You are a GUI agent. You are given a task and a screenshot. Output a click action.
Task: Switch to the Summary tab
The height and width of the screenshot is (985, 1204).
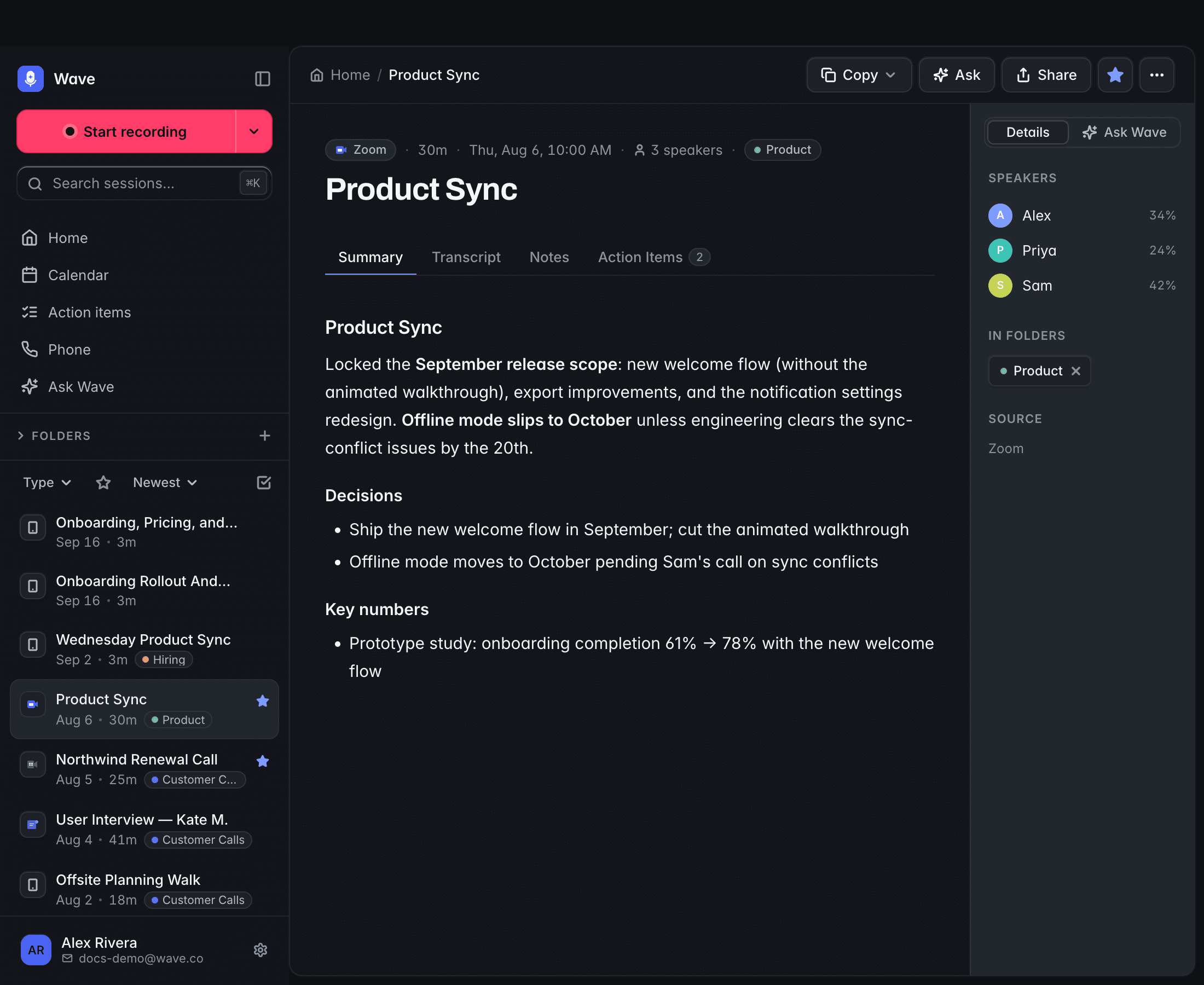[371, 257]
